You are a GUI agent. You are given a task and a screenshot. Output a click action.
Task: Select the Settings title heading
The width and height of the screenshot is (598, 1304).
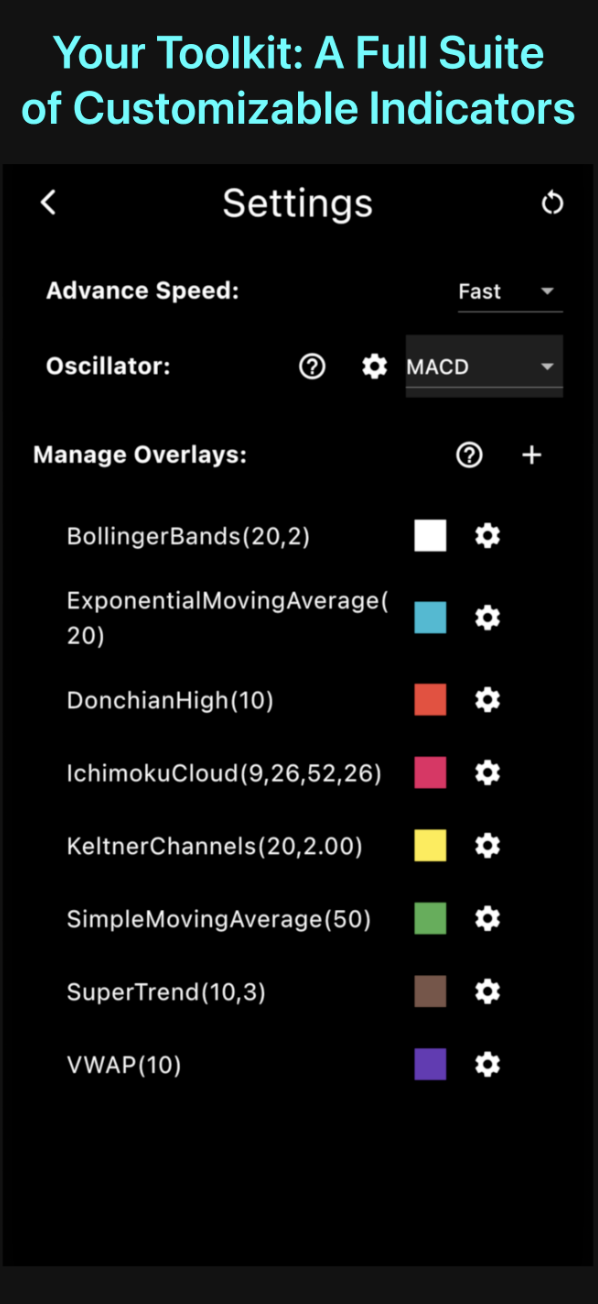297,203
